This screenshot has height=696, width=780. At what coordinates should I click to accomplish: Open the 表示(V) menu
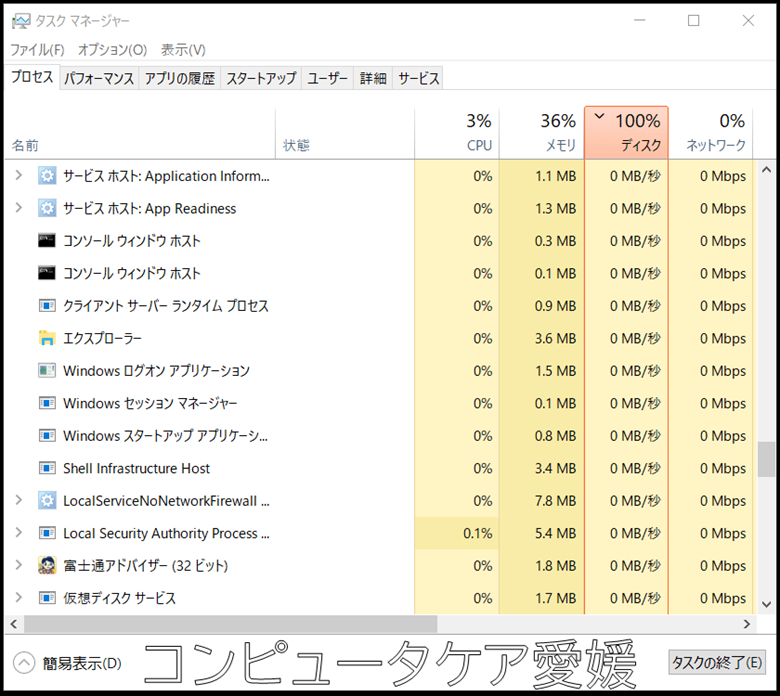pyautogui.click(x=183, y=50)
